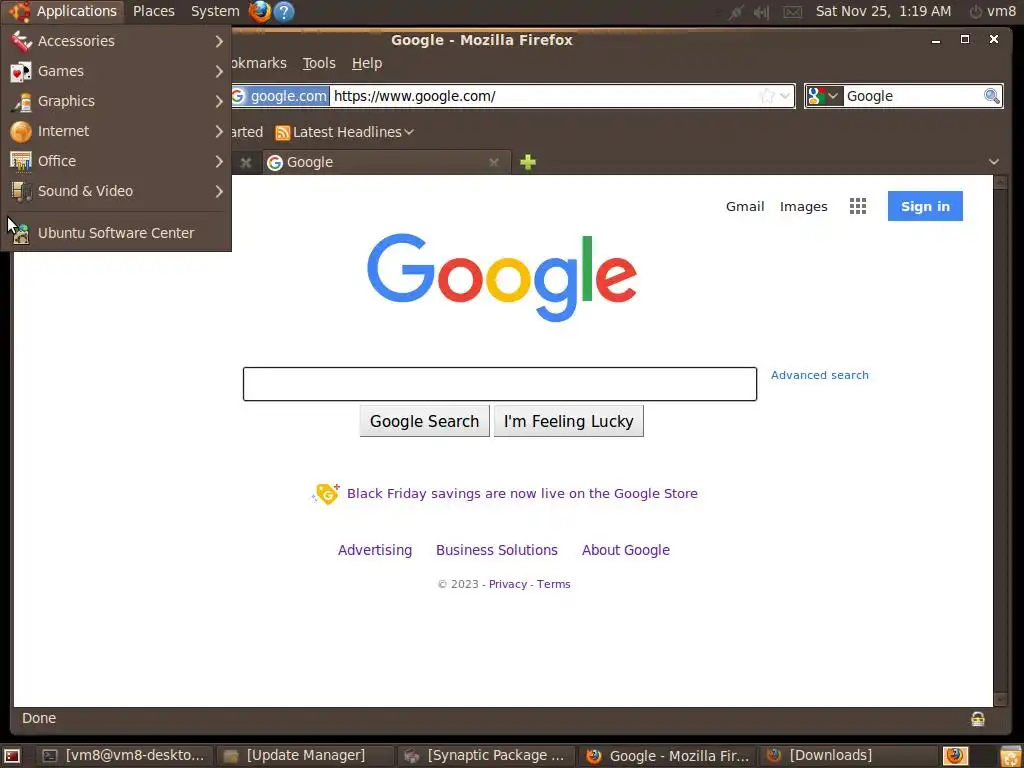
Task: Open the Office submenu
Action: [x=116, y=161]
